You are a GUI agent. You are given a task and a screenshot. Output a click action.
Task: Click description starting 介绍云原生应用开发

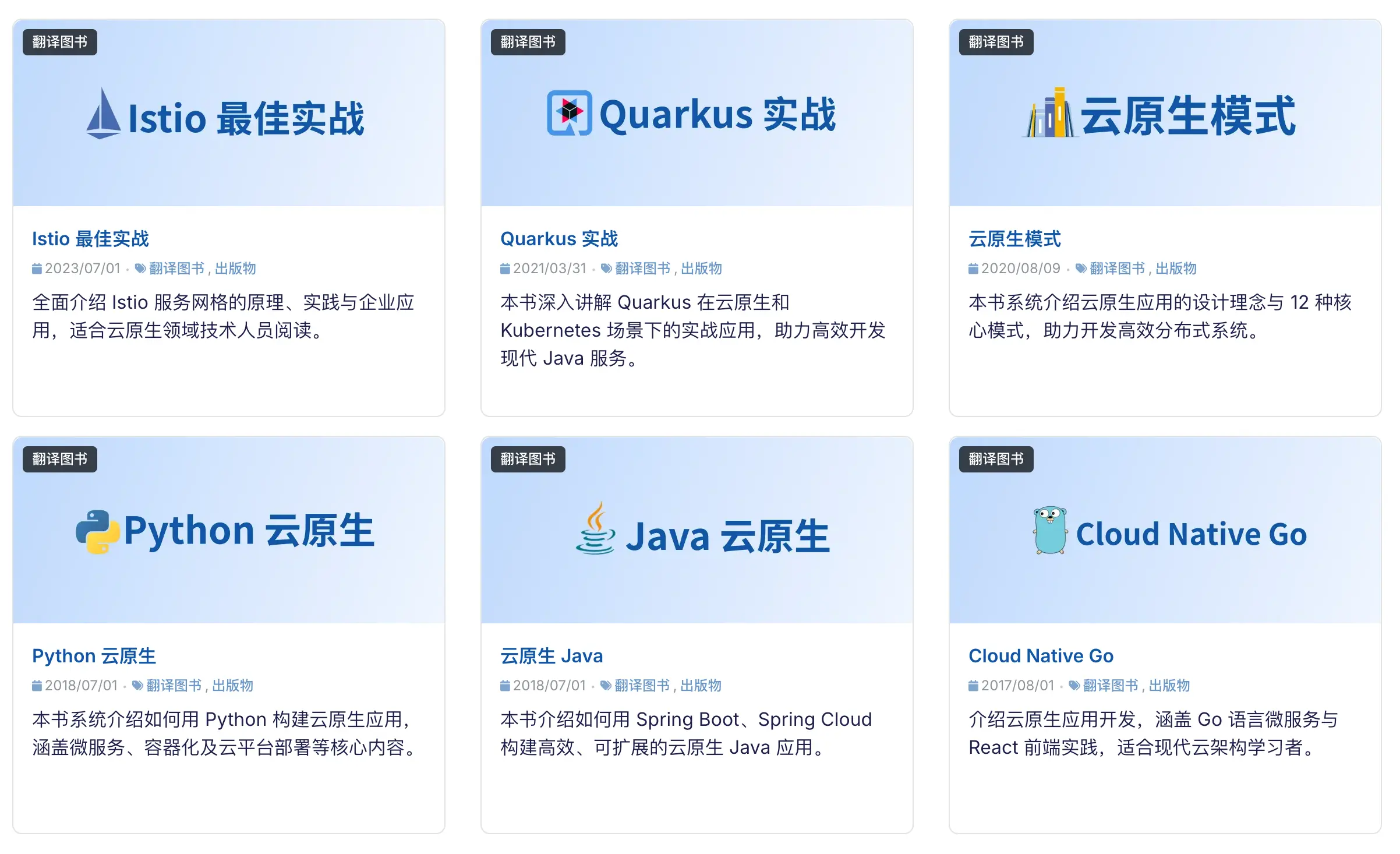1154,733
